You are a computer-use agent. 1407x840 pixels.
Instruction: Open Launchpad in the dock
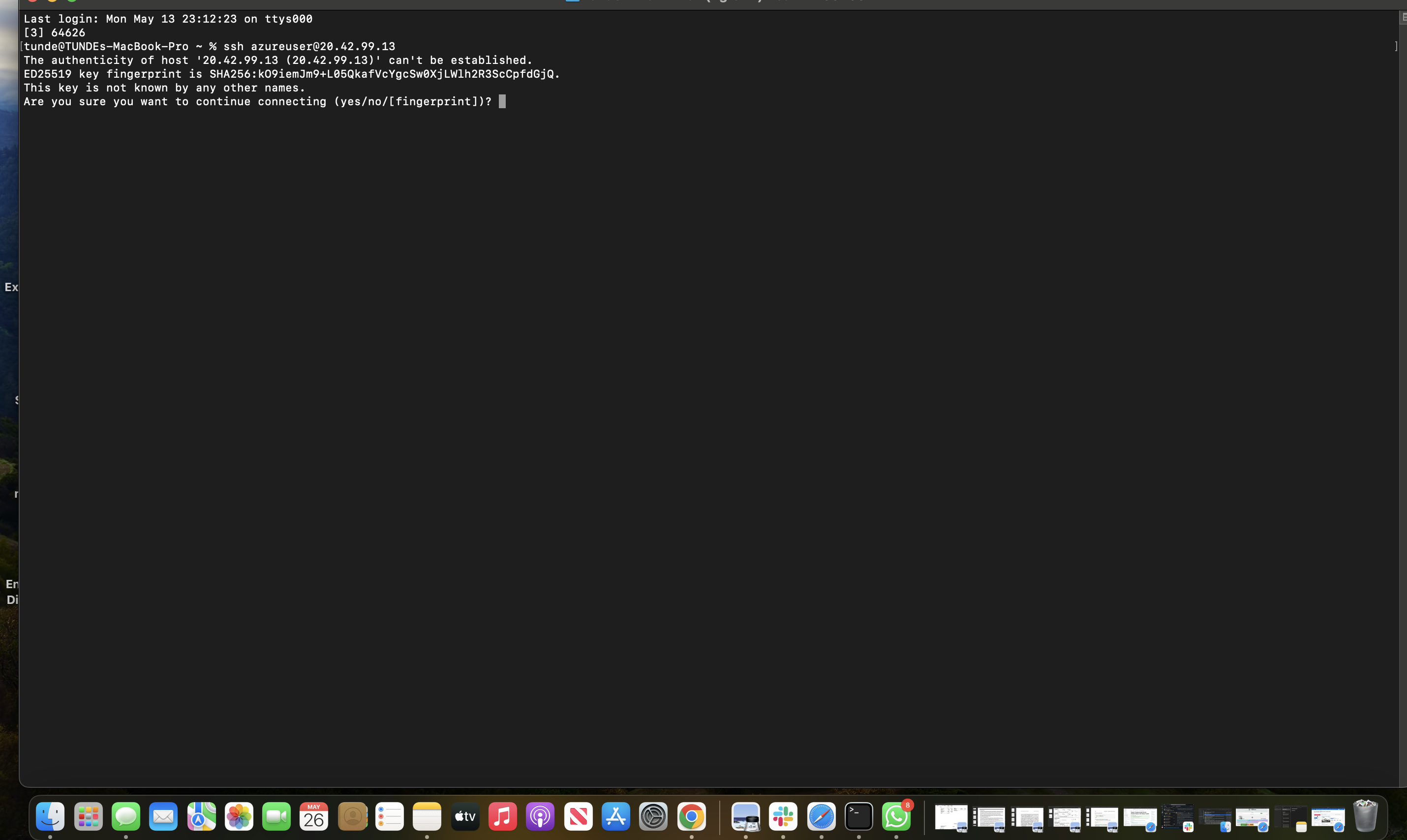[89, 816]
